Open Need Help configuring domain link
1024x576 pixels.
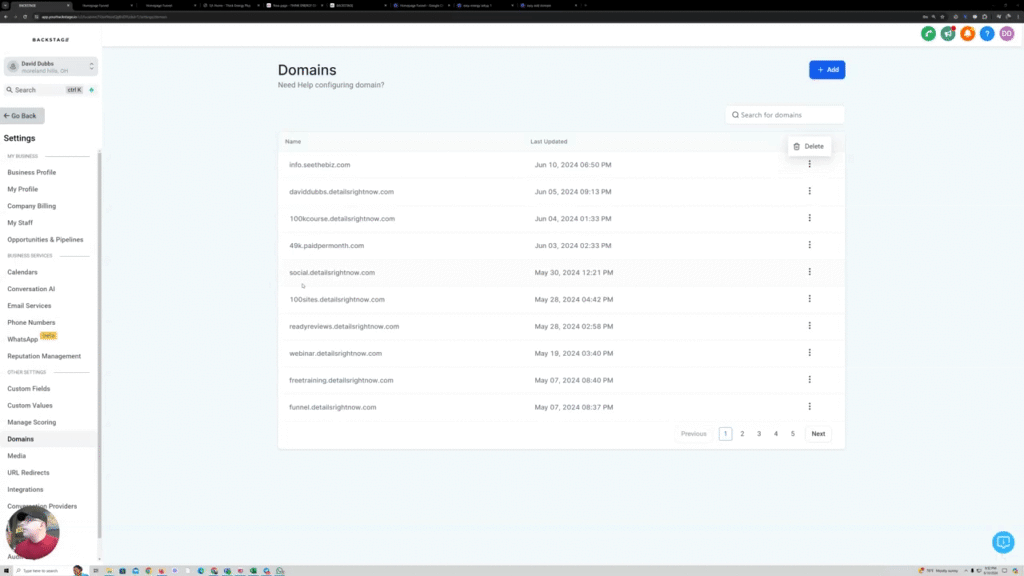331,85
